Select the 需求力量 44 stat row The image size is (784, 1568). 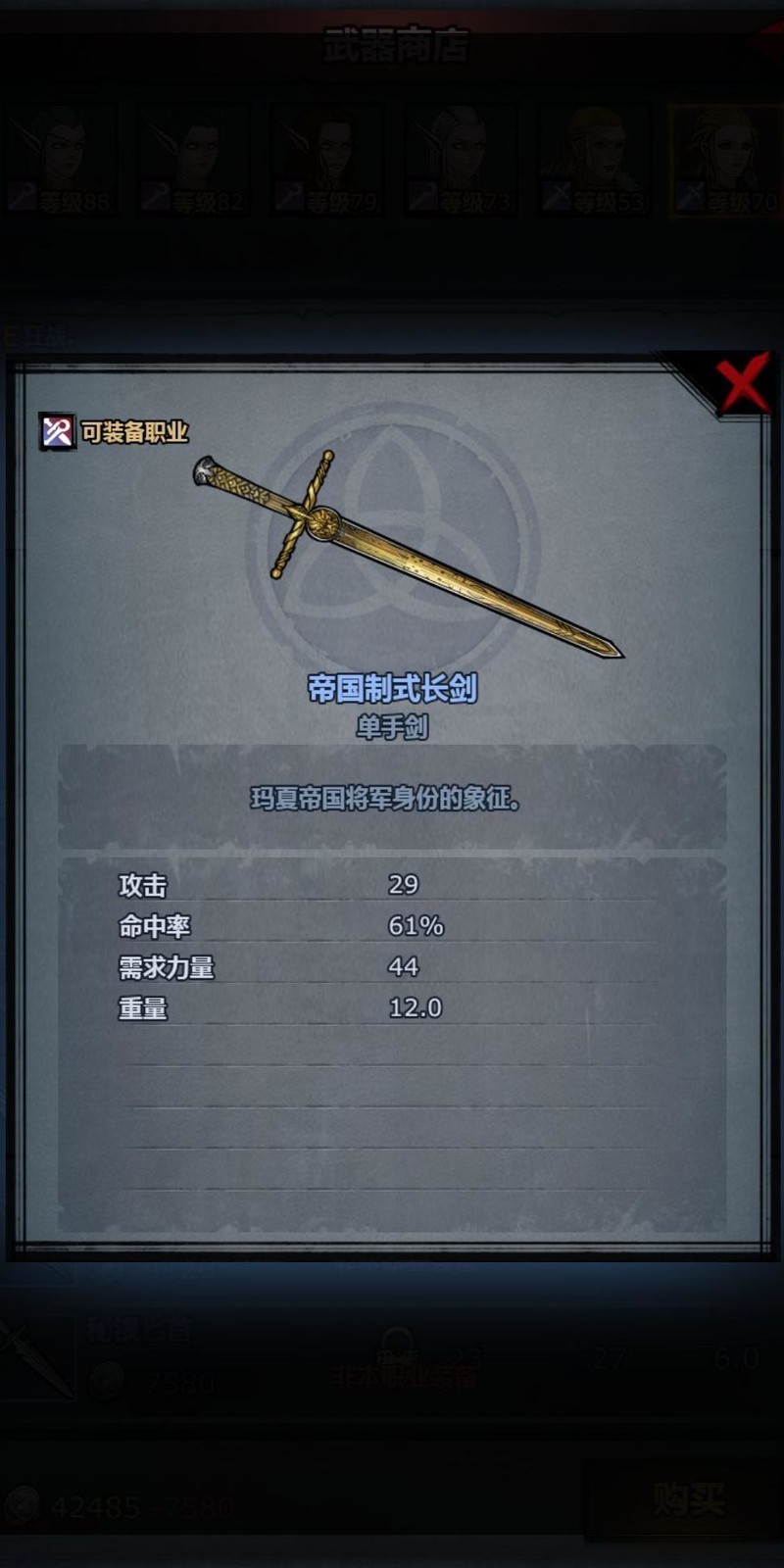click(x=392, y=967)
